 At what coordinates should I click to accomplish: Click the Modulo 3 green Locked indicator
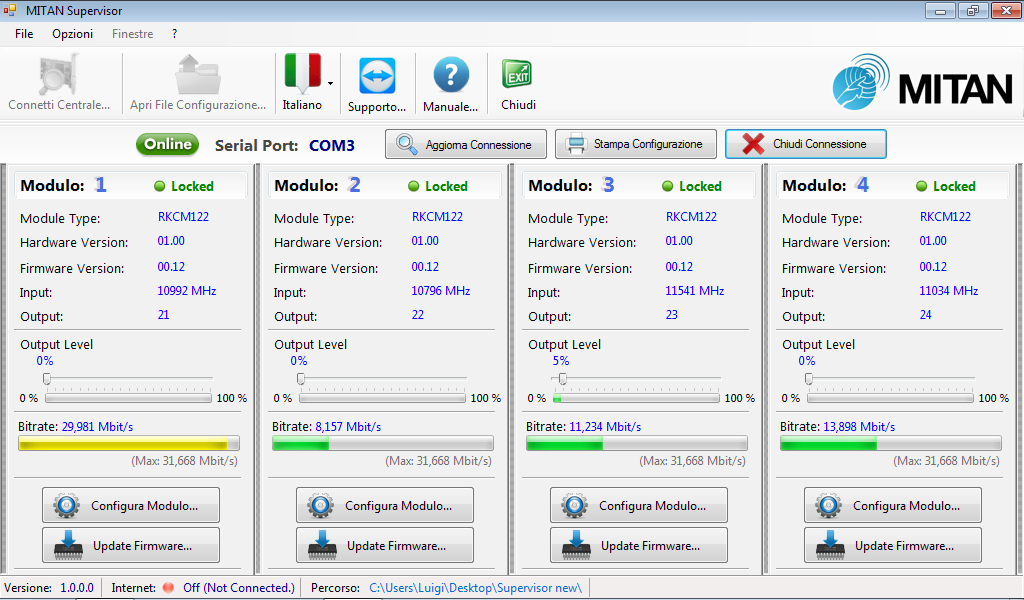click(x=667, y=186)
